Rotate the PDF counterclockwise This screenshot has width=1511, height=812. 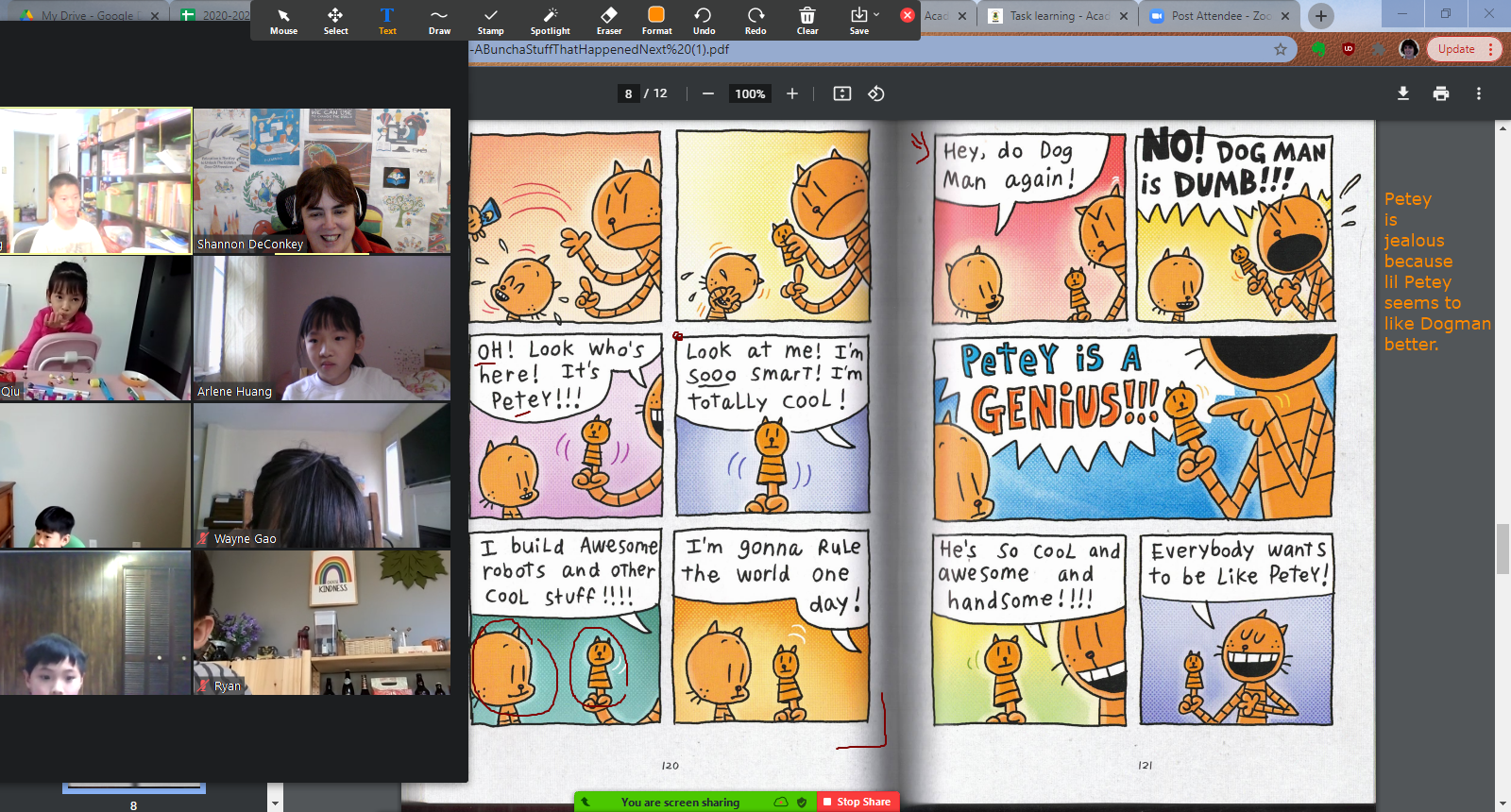coord(876,93)
